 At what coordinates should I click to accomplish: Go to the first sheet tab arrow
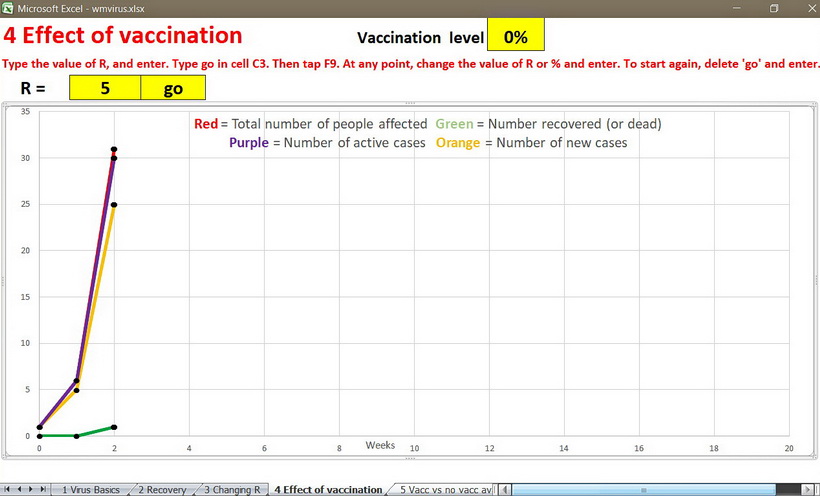(x=8, y=489)
